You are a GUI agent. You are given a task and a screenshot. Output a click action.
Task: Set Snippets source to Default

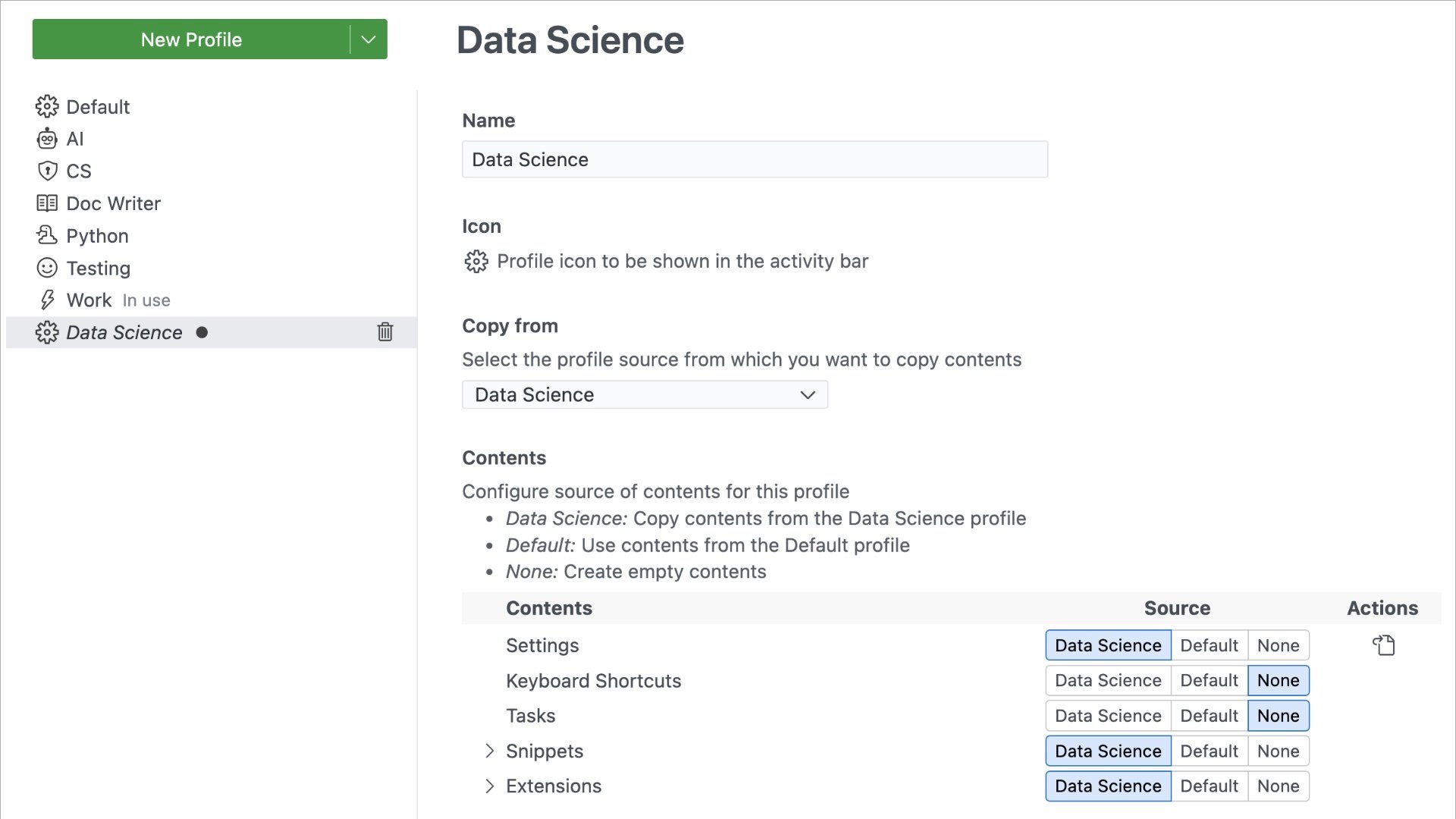coord(1209,751)
